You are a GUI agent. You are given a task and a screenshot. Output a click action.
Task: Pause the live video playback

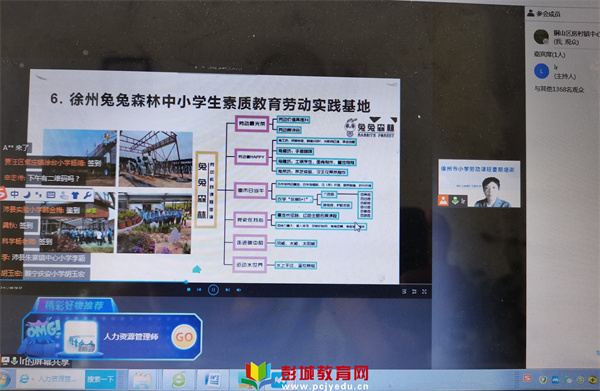[x=213, y=290]
